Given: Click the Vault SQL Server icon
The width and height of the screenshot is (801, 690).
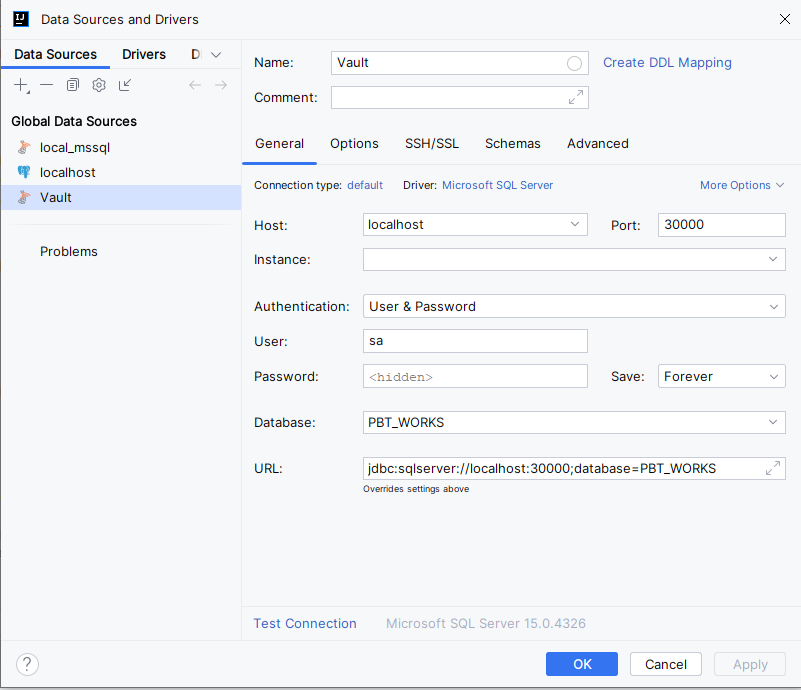Looking at the screenshot, I should tap(23, 197).
